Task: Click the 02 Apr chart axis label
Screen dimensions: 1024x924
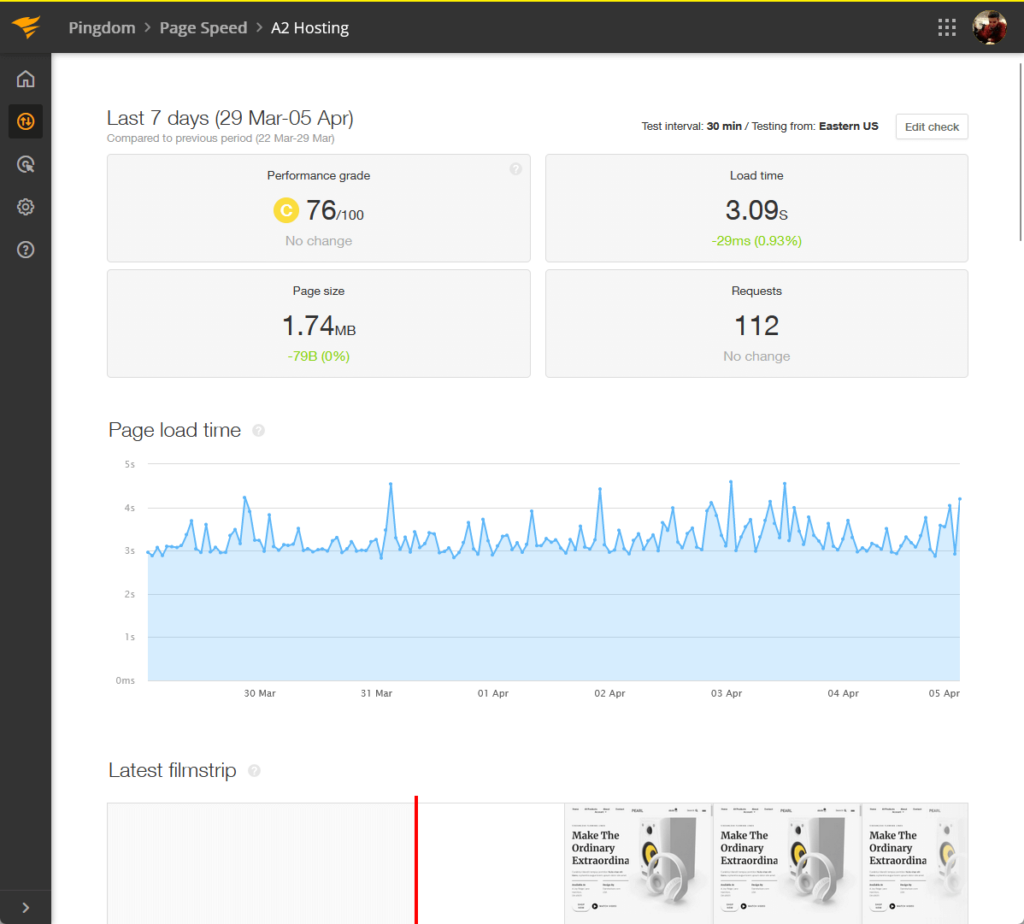Action: click(609, 693)
